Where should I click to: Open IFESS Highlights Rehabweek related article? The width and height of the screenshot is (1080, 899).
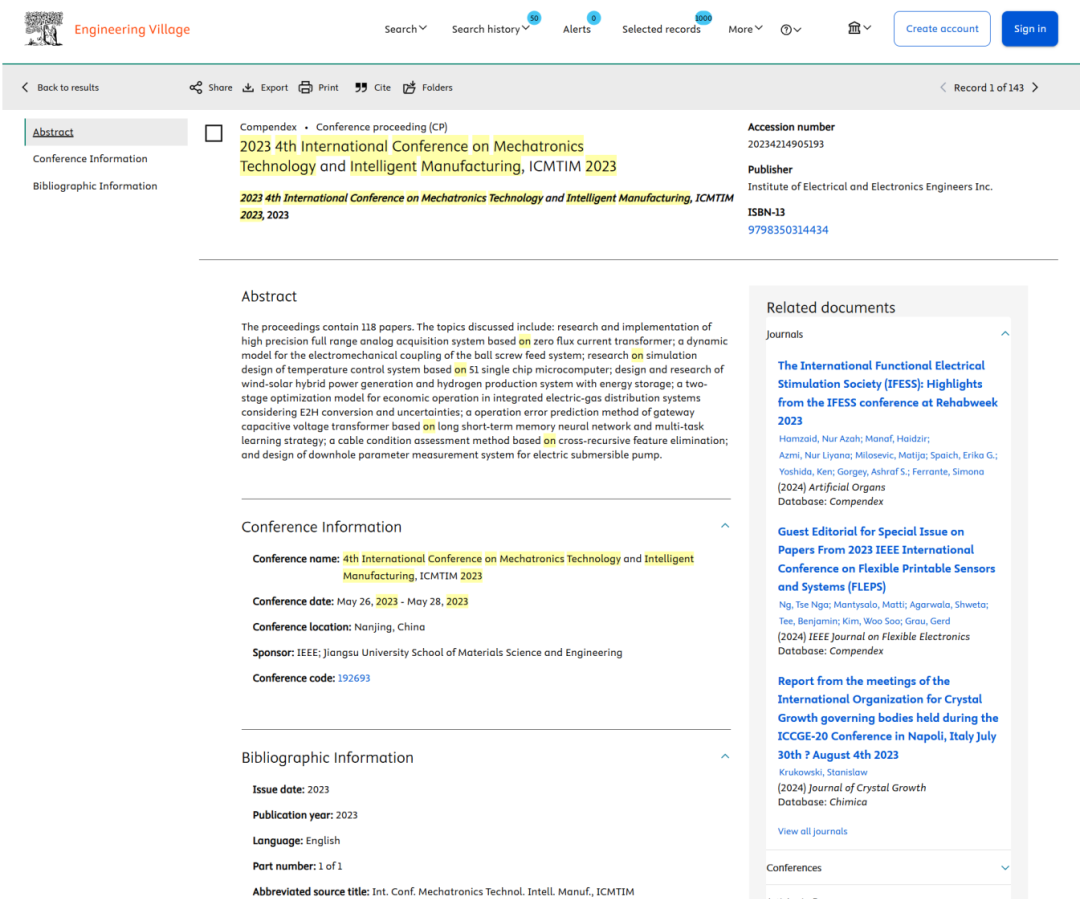(887, 393)
